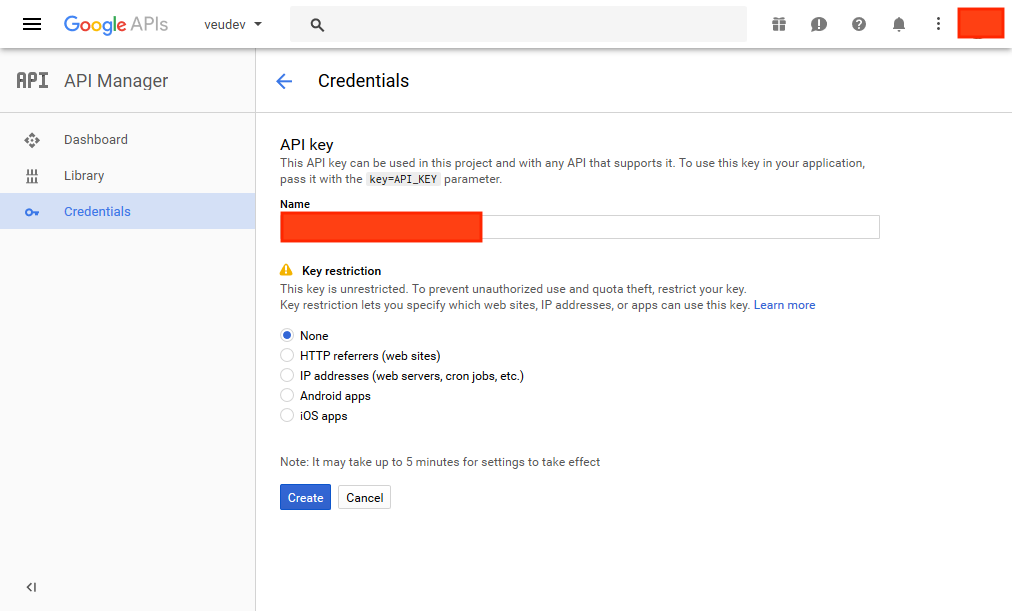This screenshot has width=1012, height=611.
Task: Expand the veudev project dropdown
Action: coord(233,24)
